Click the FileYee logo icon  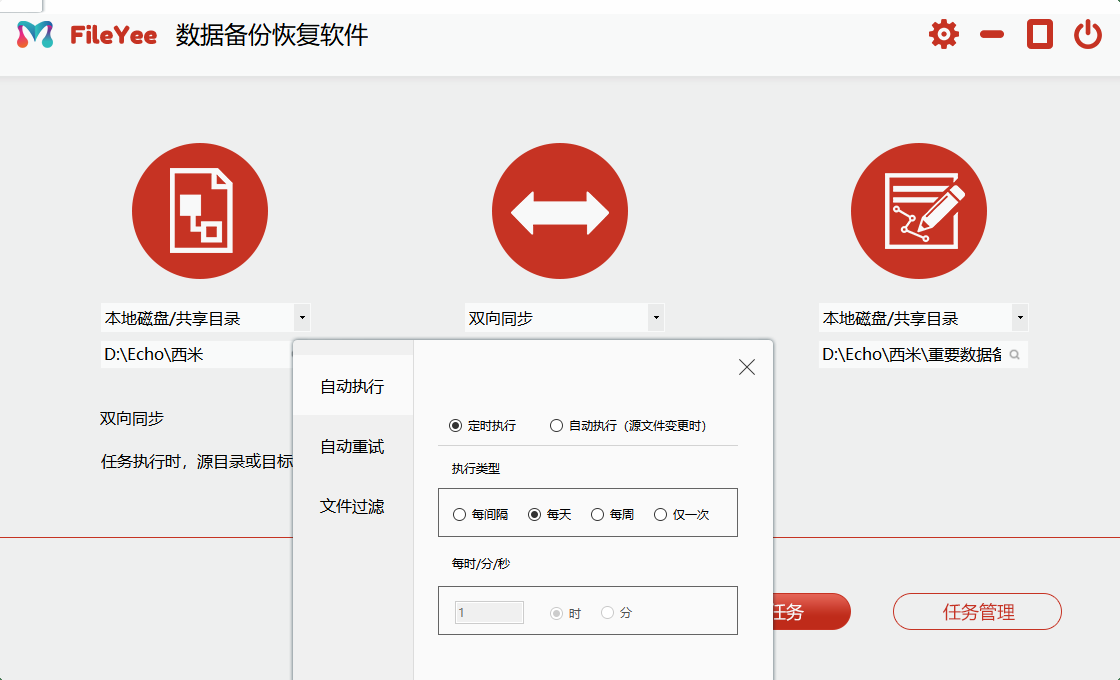tap(35, 35)
